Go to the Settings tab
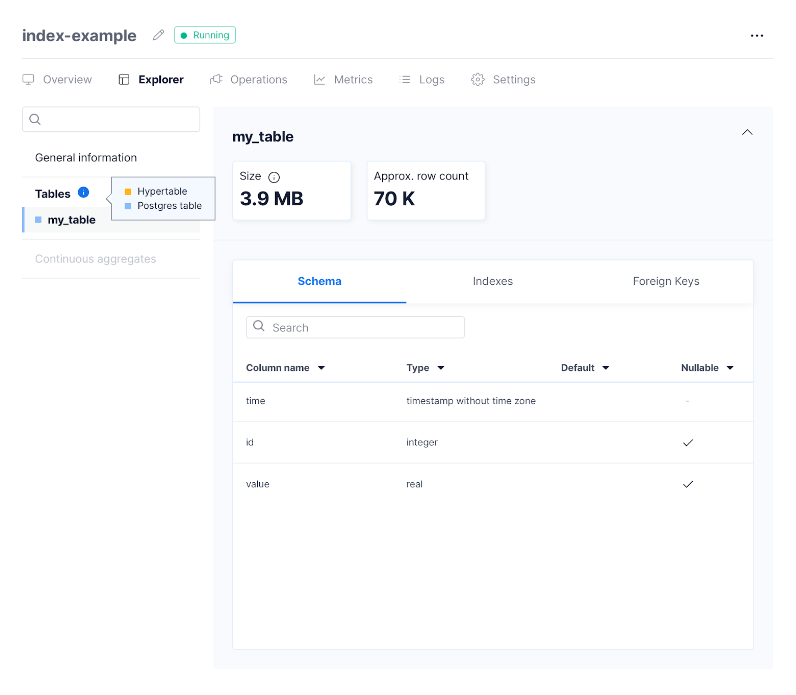Viewport: 796px width, 695px height. [503, 80]
